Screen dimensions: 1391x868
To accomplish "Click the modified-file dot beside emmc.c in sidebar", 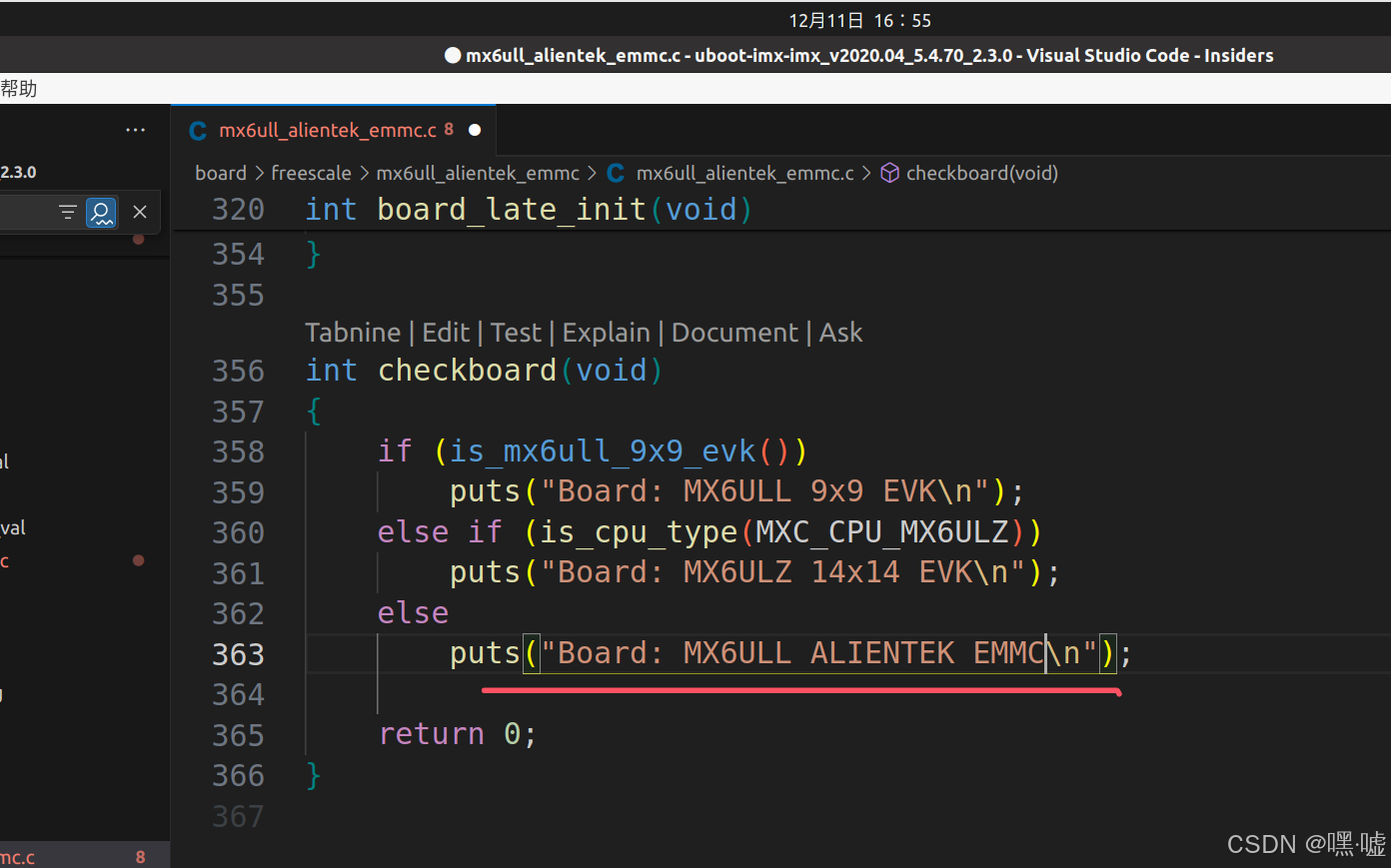I will [137, 561].
